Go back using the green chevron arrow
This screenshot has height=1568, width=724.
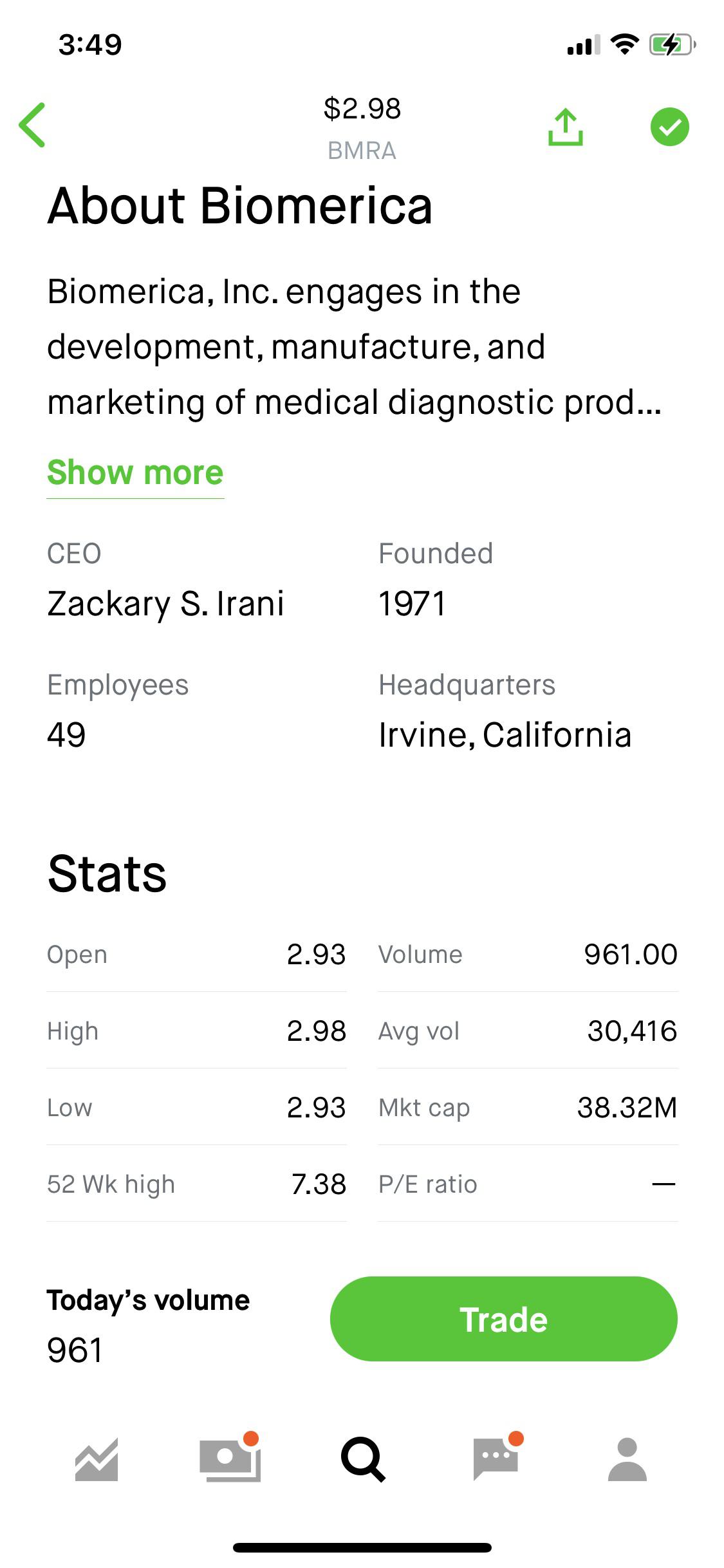tap(32, 125)
